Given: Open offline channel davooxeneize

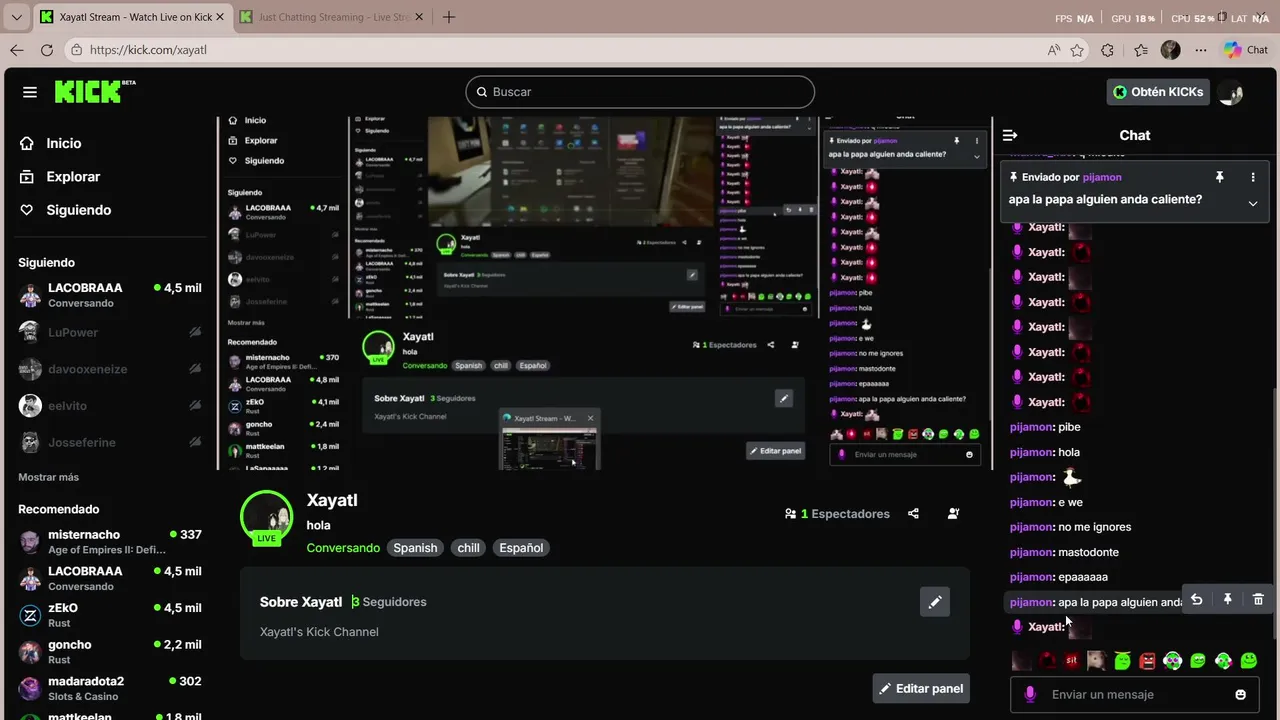Looking at the screenshot, I should click(110, 369).
